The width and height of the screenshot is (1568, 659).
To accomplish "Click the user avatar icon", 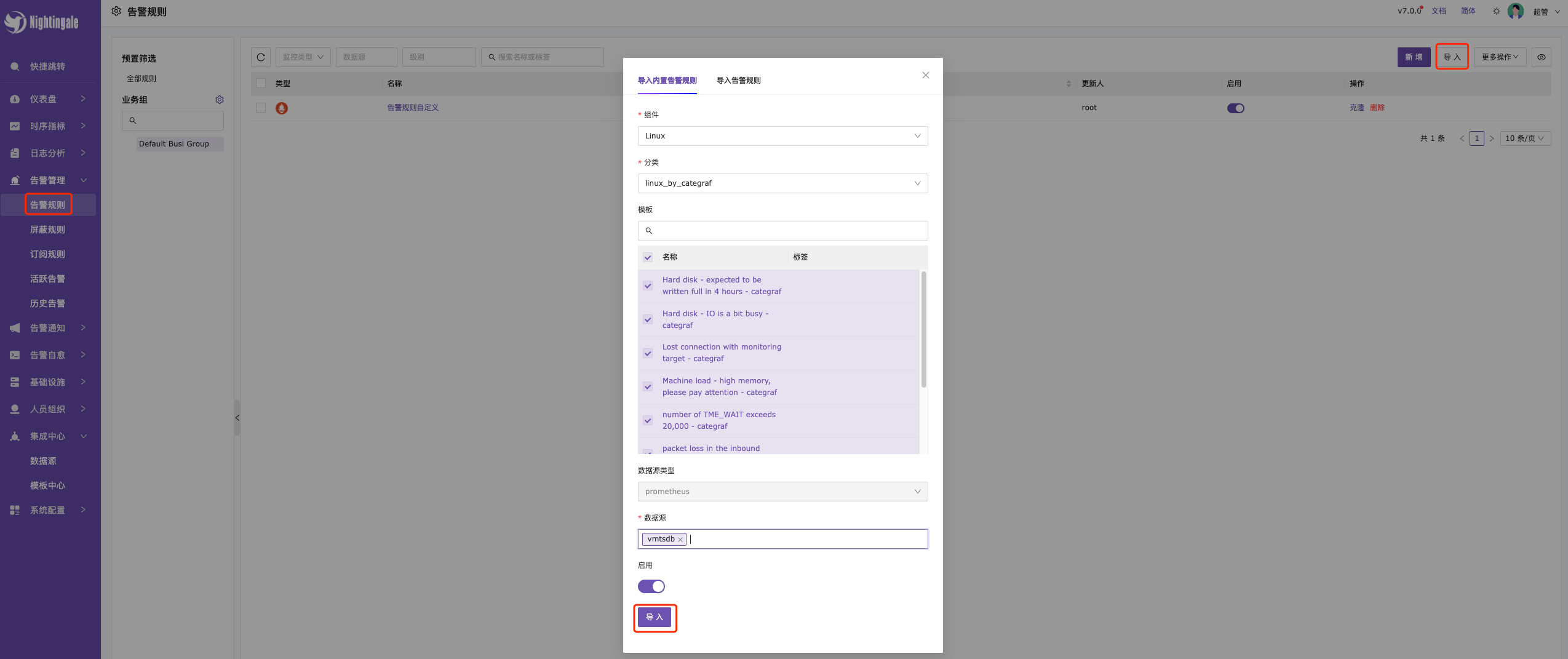I will point(1515,11).
